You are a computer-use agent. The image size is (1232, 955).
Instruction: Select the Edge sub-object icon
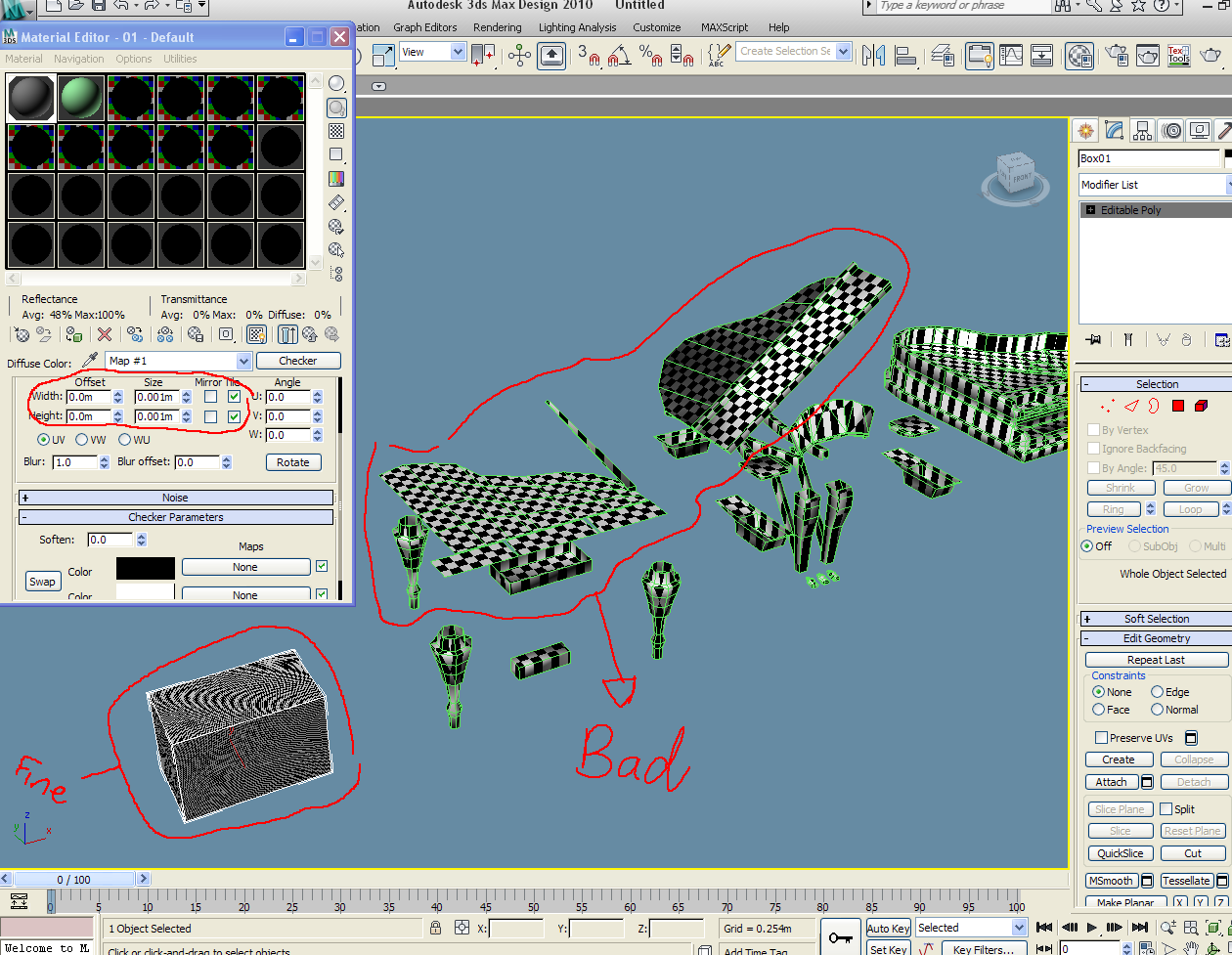[1131, 406]
